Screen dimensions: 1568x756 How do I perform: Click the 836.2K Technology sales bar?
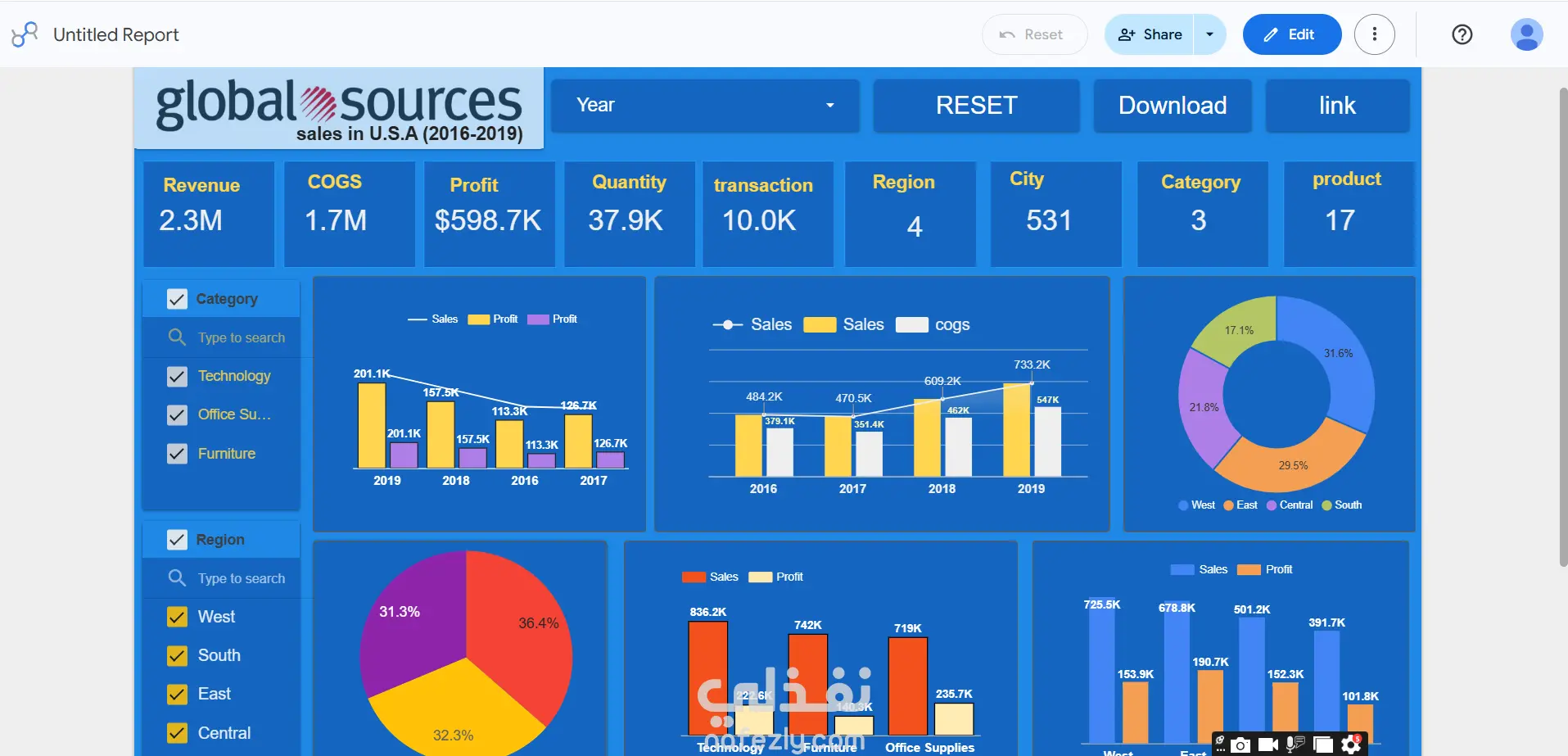pos(707,678)
